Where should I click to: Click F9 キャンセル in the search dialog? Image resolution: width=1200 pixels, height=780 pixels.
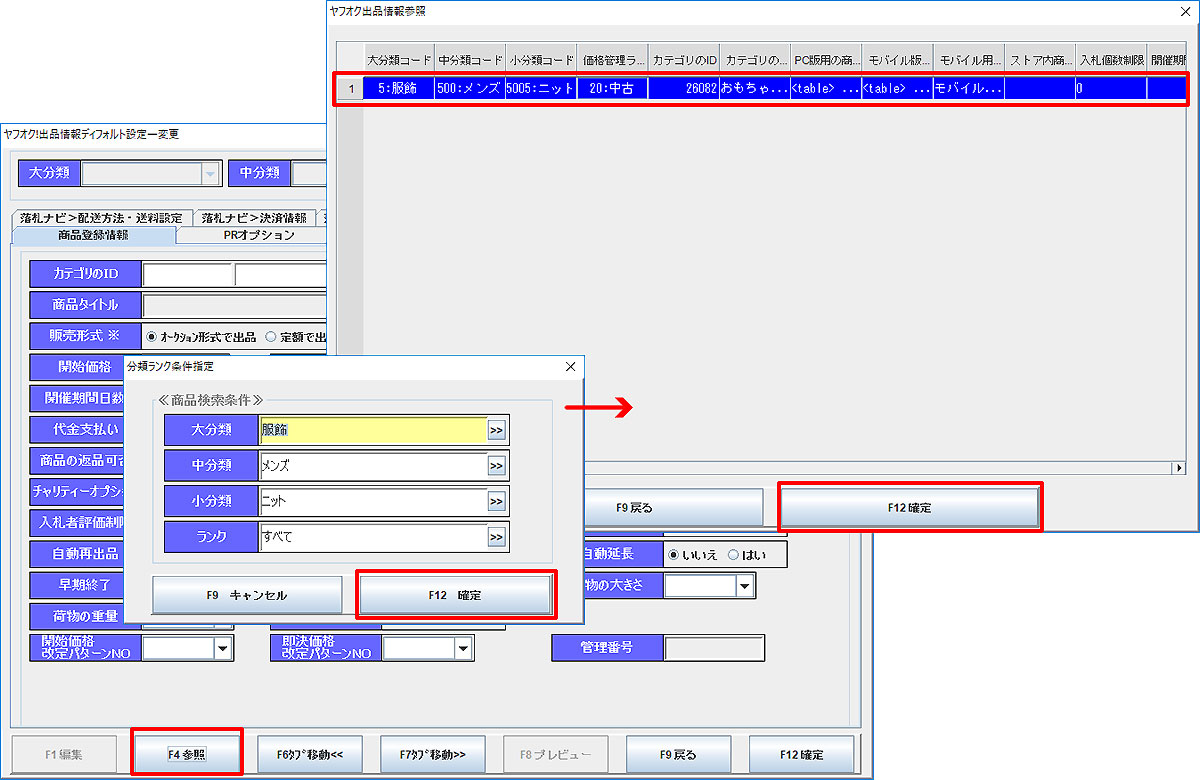coord(247,595)
